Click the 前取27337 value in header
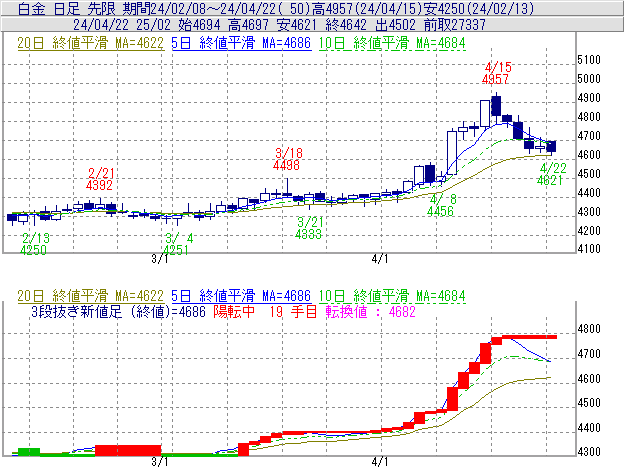Image resolution: width=624 pixels, height=475 pixels. [x=454, y=25]
